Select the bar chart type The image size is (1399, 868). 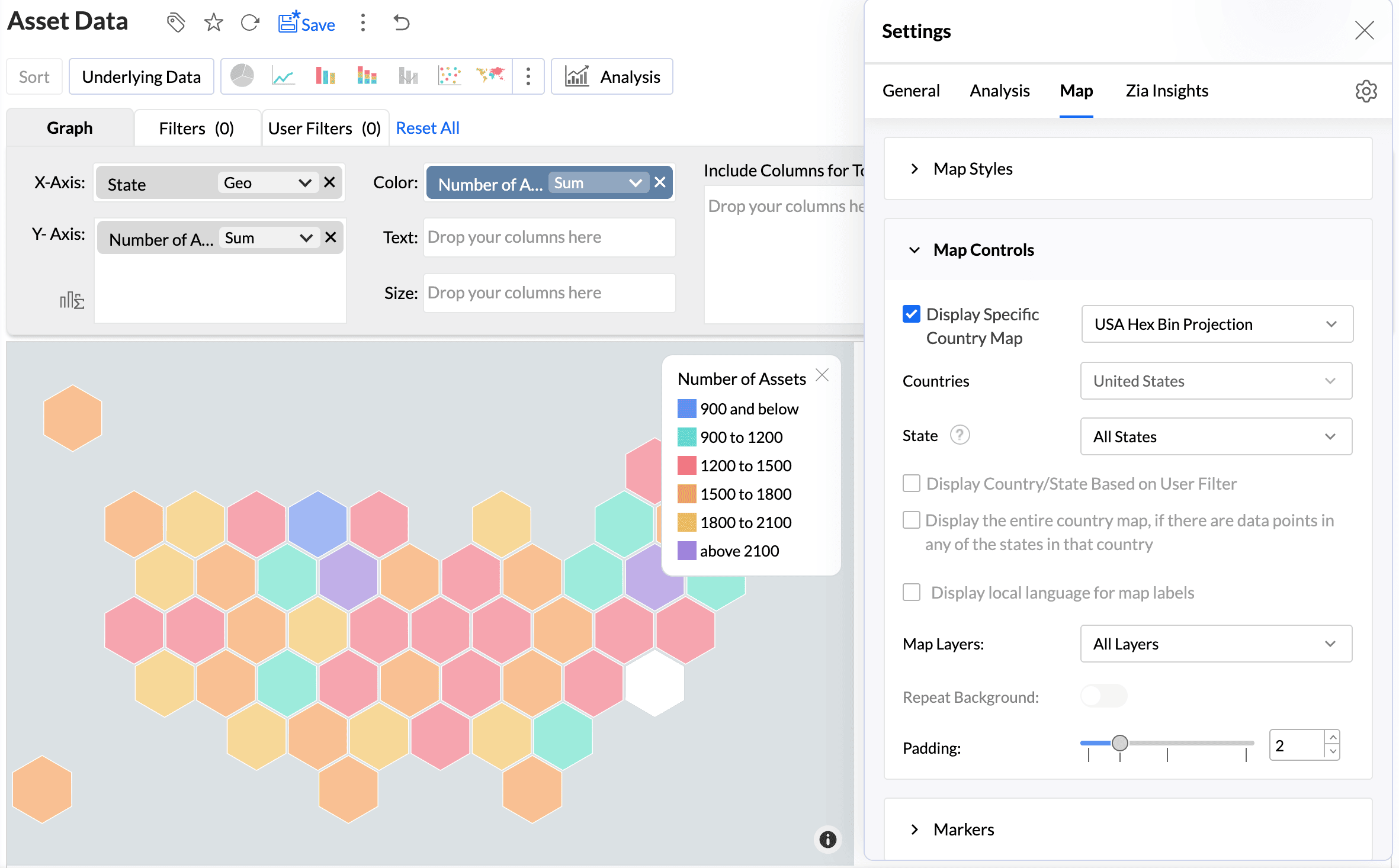click(x=325, y=76)
